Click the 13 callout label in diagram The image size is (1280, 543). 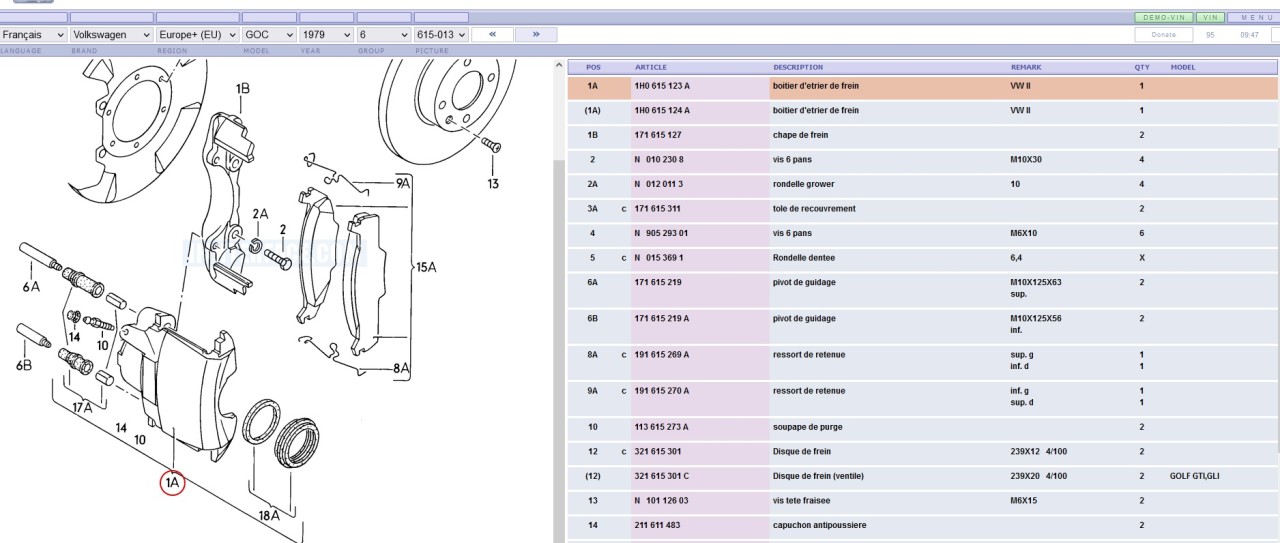point(493,184)
